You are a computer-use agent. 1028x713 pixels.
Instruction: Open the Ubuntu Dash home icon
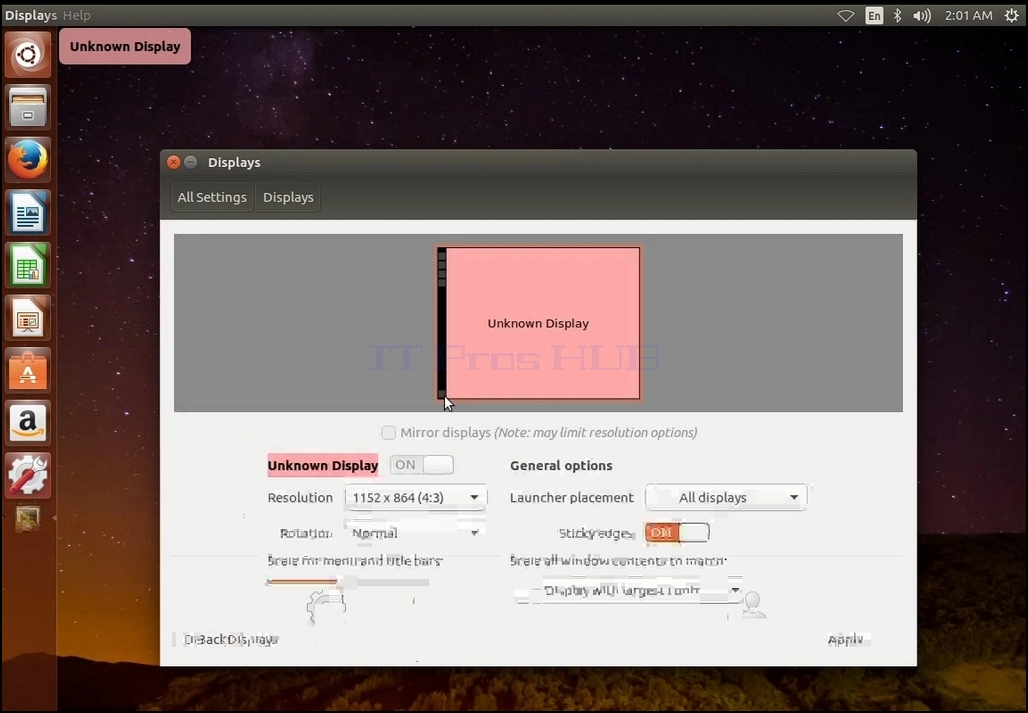click(28, 54)
